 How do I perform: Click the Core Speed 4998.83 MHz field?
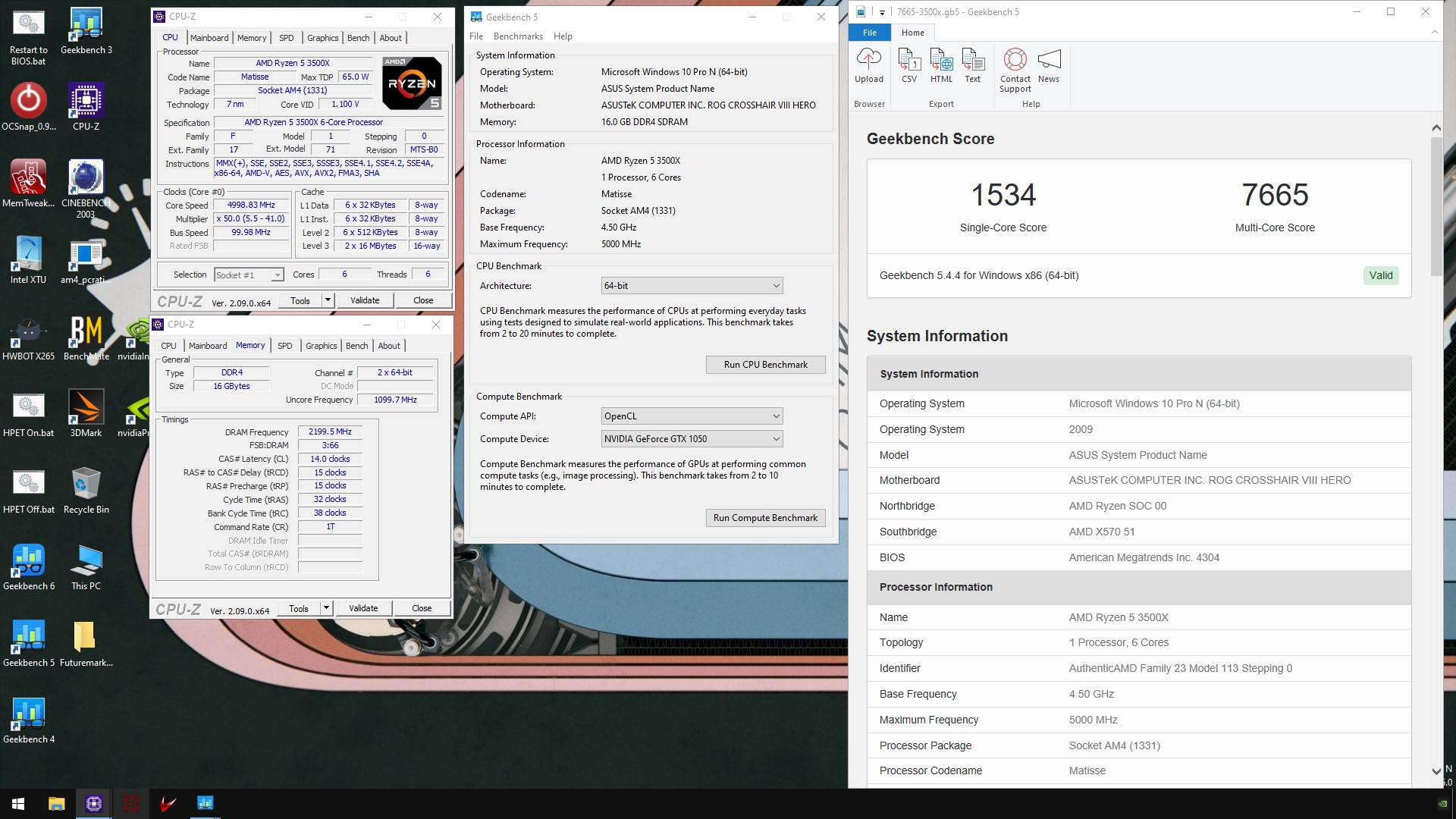click(x=251, y=205)
